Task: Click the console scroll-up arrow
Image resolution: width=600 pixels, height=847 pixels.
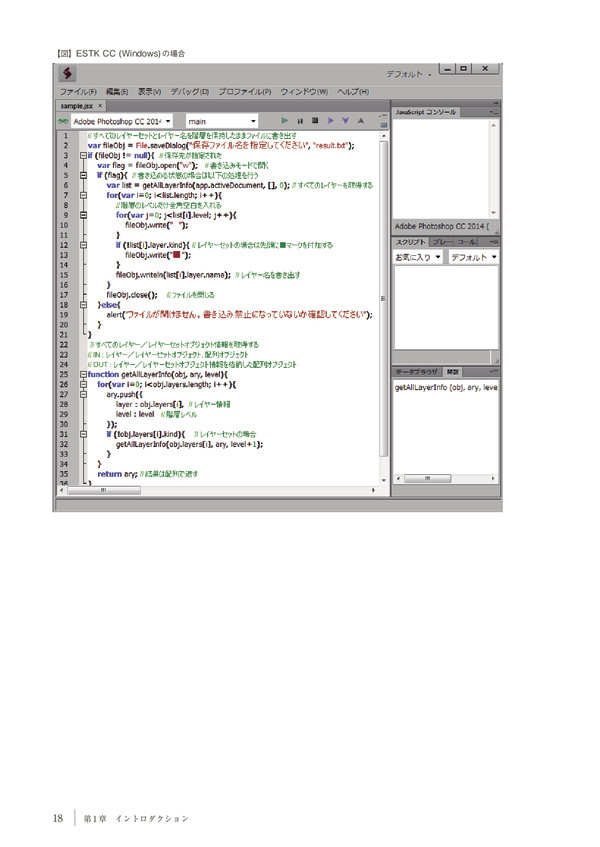Action: tap(493, 125)
